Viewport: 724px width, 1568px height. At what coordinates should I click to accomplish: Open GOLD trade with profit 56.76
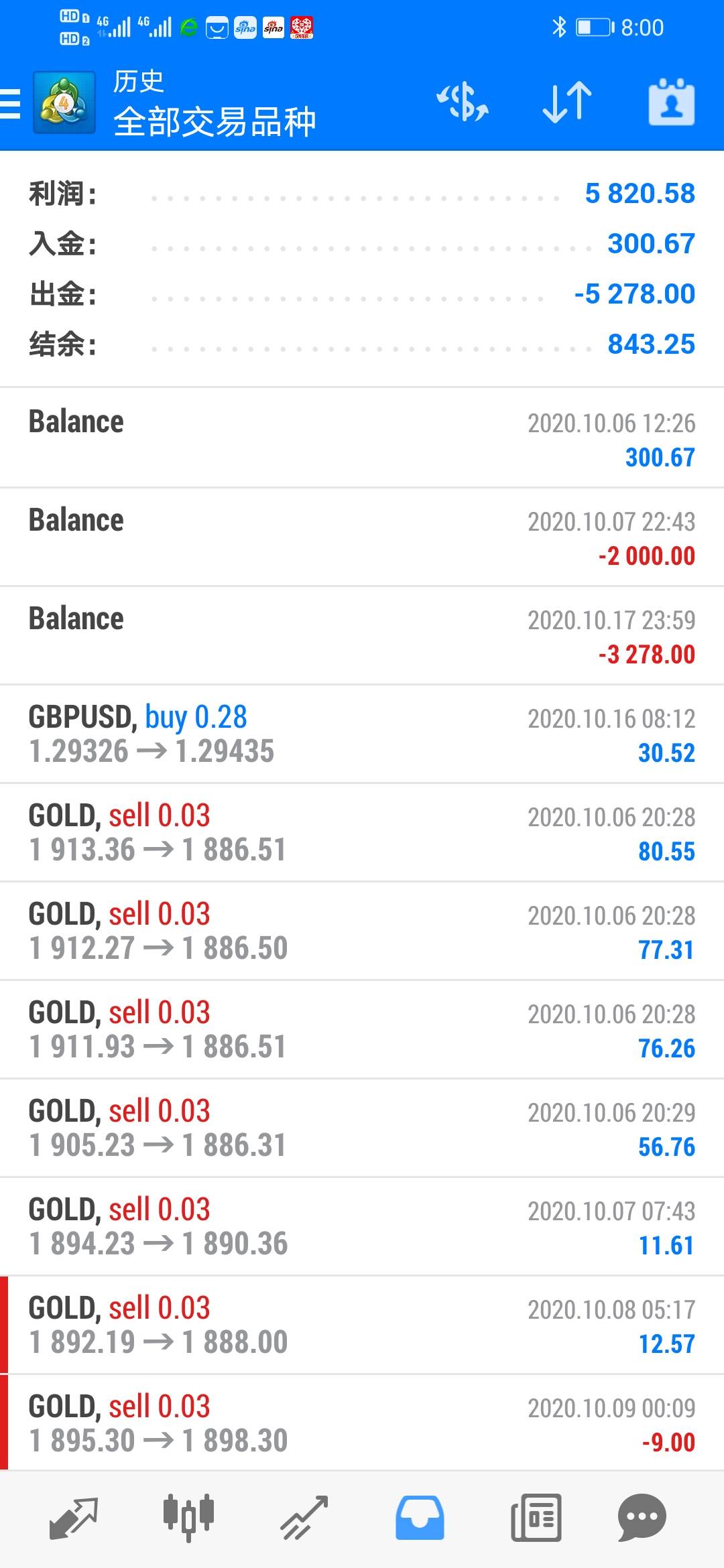(x=362, y=1128)
